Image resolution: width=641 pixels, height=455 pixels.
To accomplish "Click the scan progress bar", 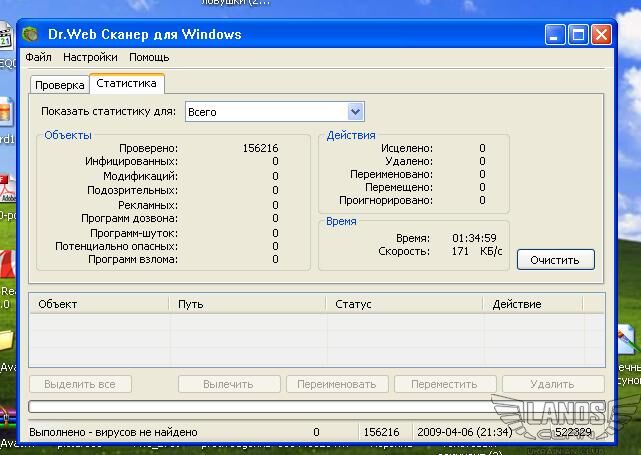I will (317, 407).
